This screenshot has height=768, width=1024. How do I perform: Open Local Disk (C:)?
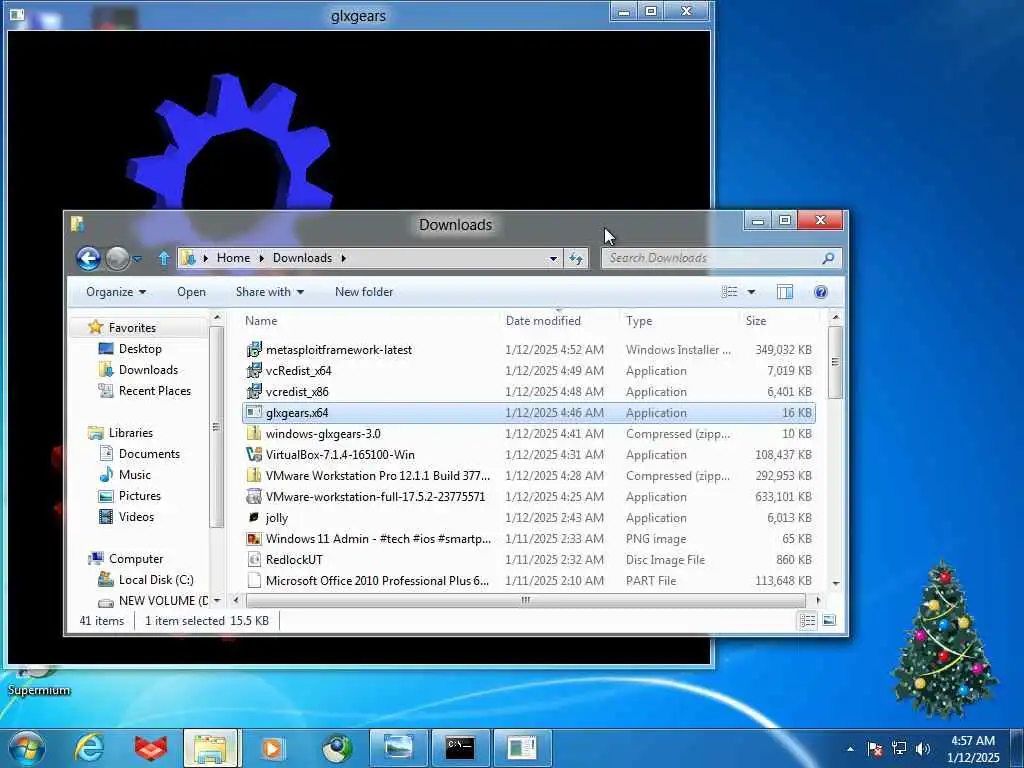[155, 580]
